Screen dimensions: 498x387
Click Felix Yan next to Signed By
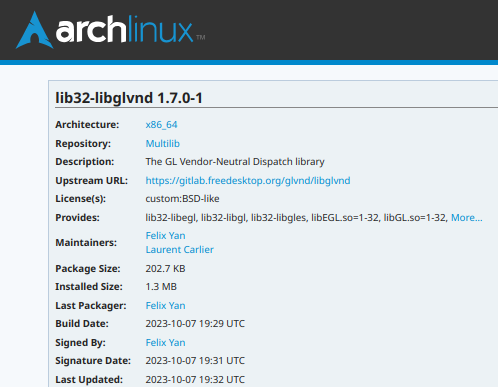pos(165,342)
